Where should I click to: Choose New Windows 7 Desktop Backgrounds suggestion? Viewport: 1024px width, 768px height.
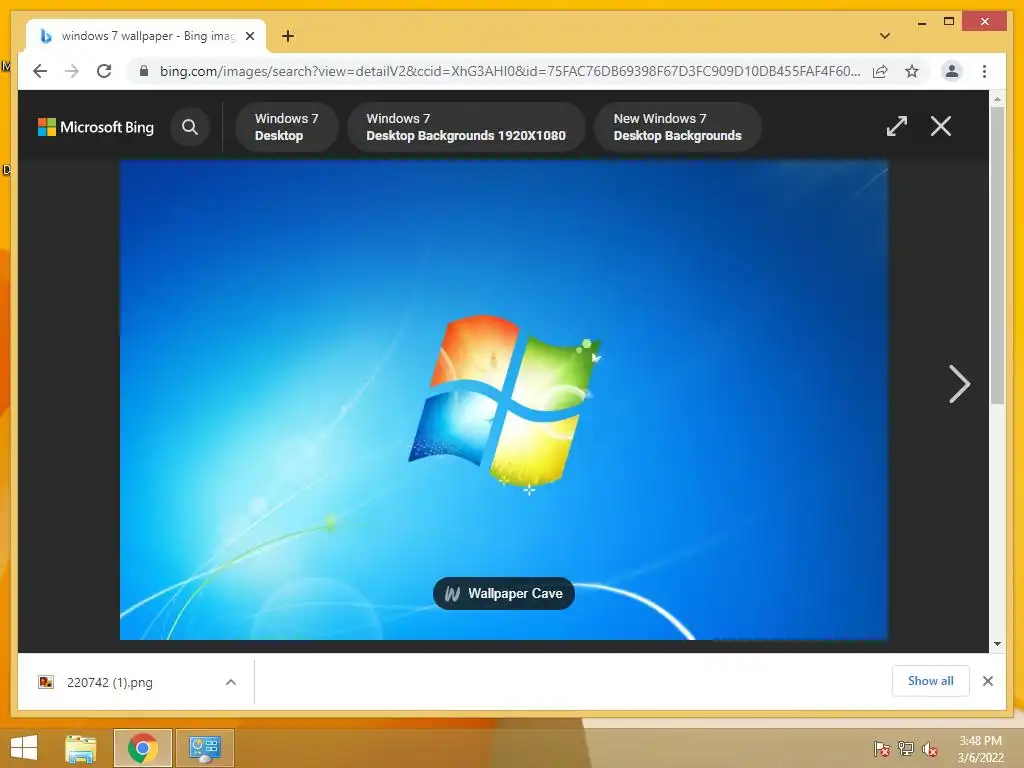(x=677, y=127)
